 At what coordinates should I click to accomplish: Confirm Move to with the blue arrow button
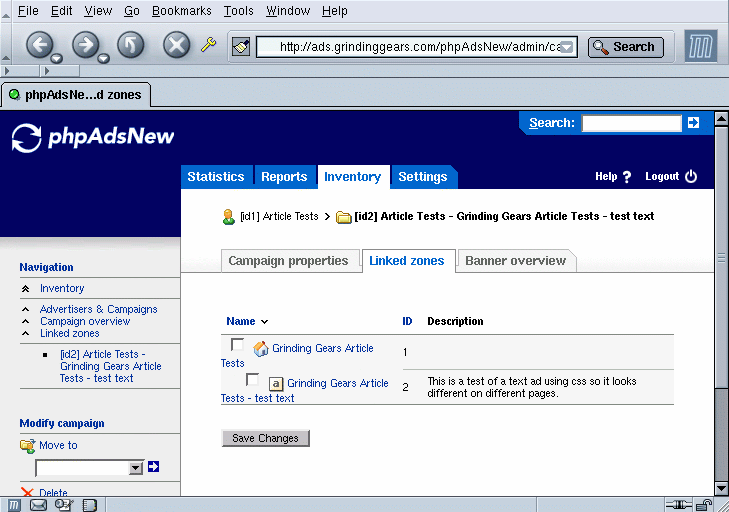point(153,466)
